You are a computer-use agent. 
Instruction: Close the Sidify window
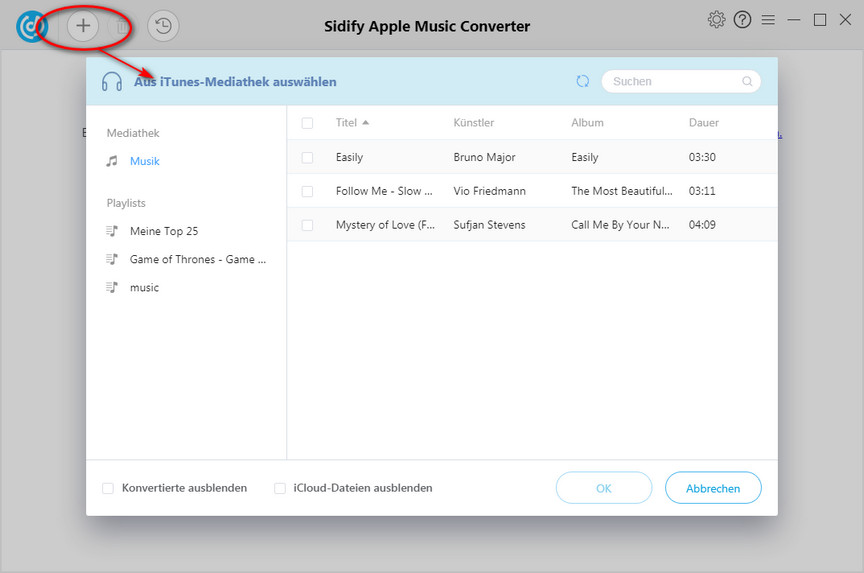(x=845, y=20)
